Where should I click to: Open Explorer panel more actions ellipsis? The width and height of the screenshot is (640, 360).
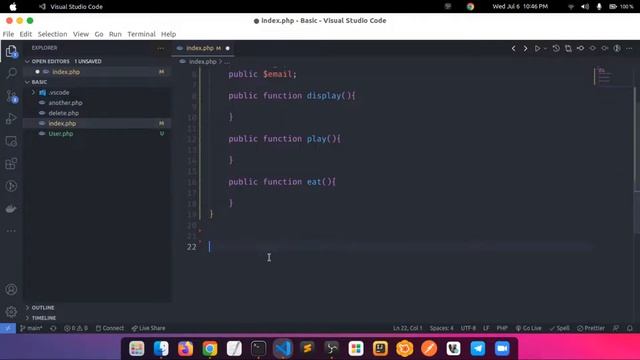click(x=161, y=48)
